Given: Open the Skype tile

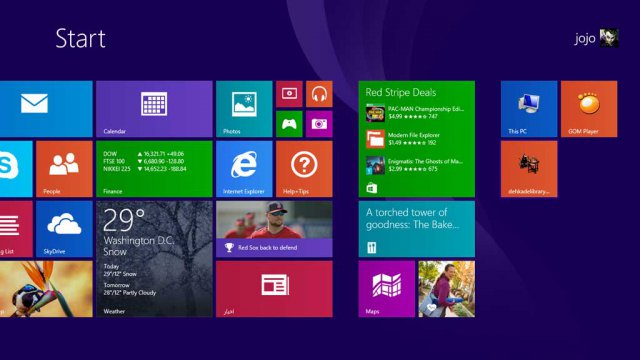Looking at the screenshot, I should tap(16, 169).
